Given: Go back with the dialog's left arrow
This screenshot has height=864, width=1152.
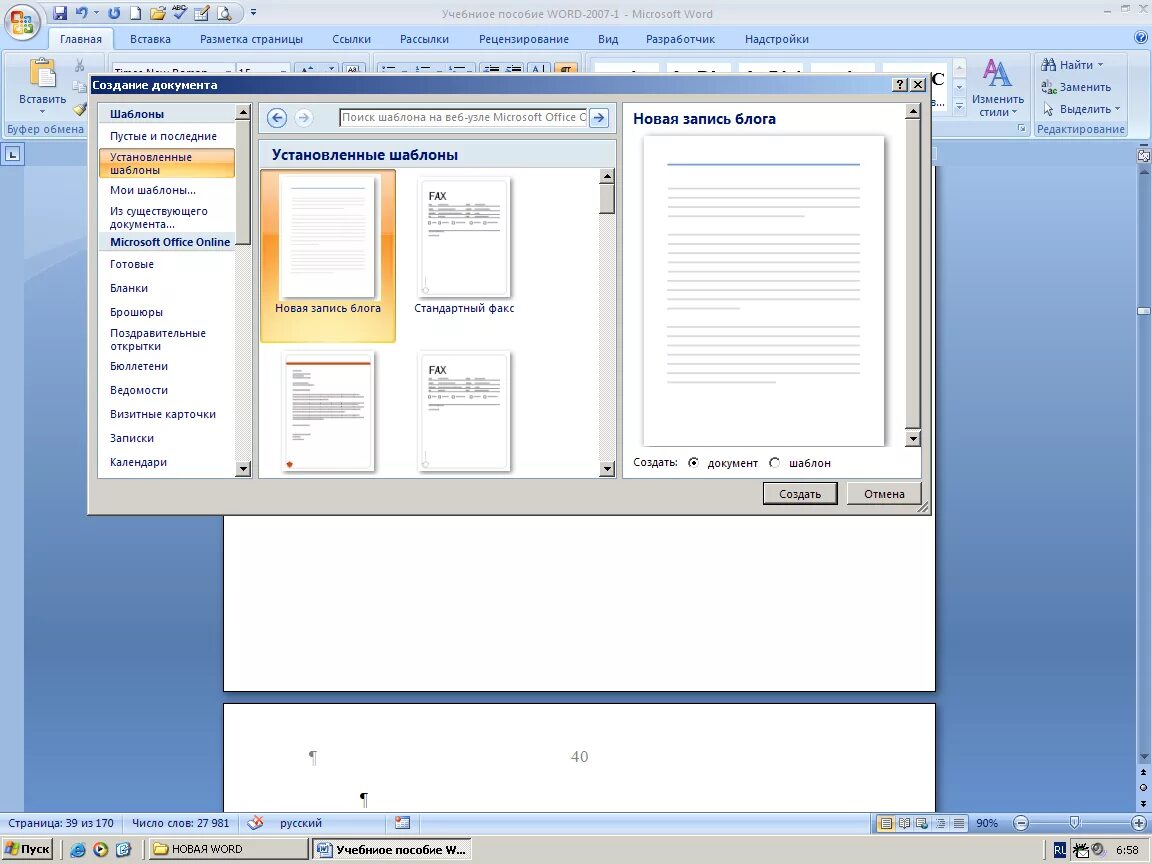Looking at the screenshot, I should (277, 118).
